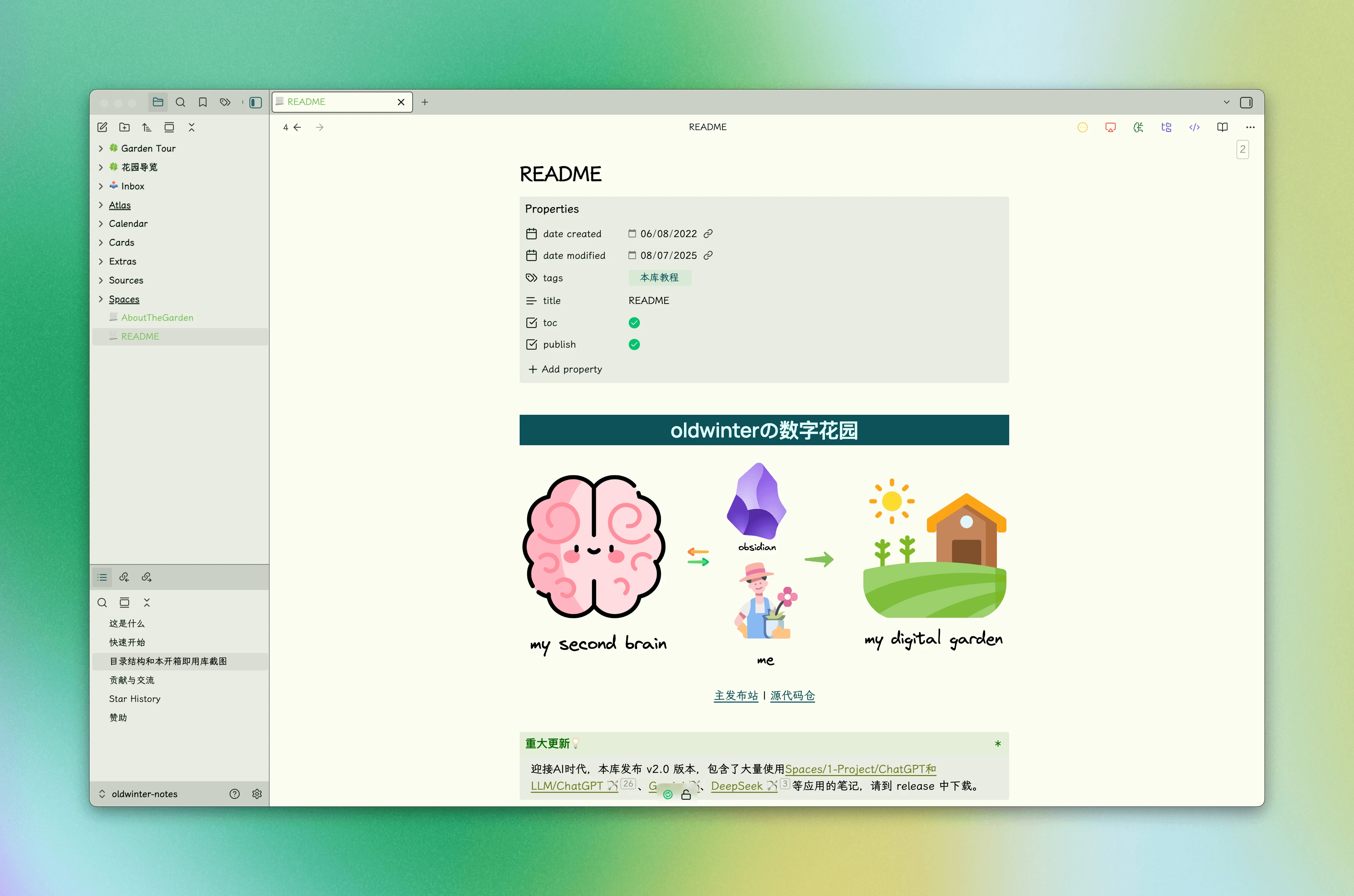Click the green brain mind-map icon
This screenshot has width=1354, height=896.
tap(1139, 127)
